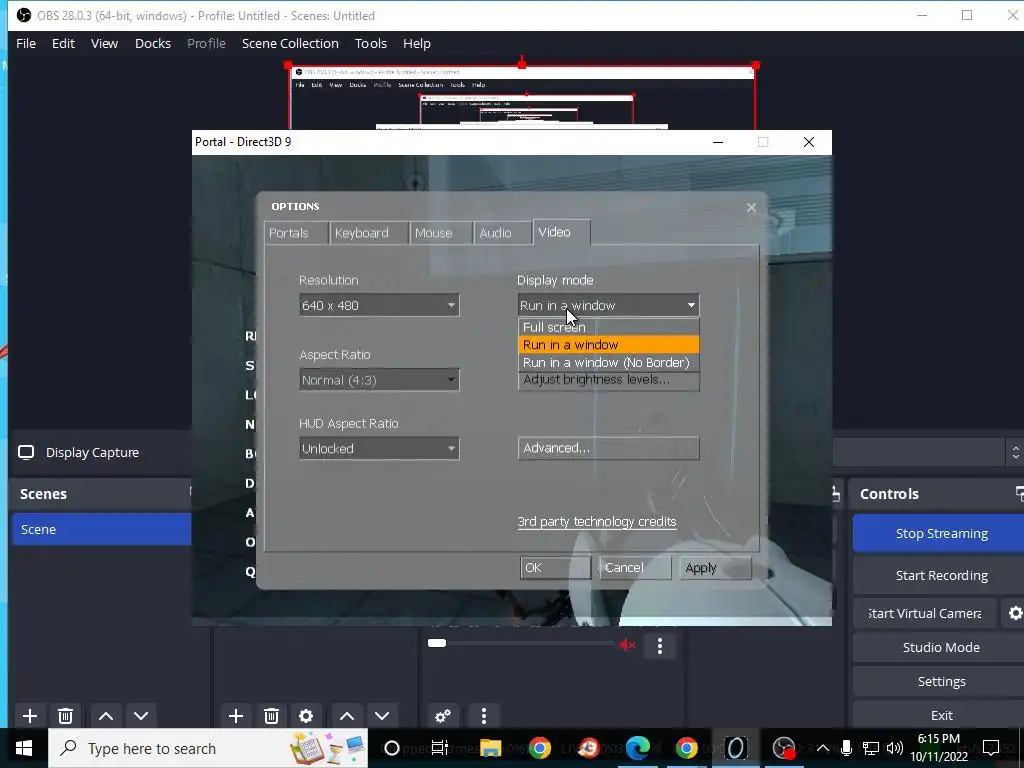
Task: Open virtual camera settings gear icon
Action: click(x=1015, y=613)
